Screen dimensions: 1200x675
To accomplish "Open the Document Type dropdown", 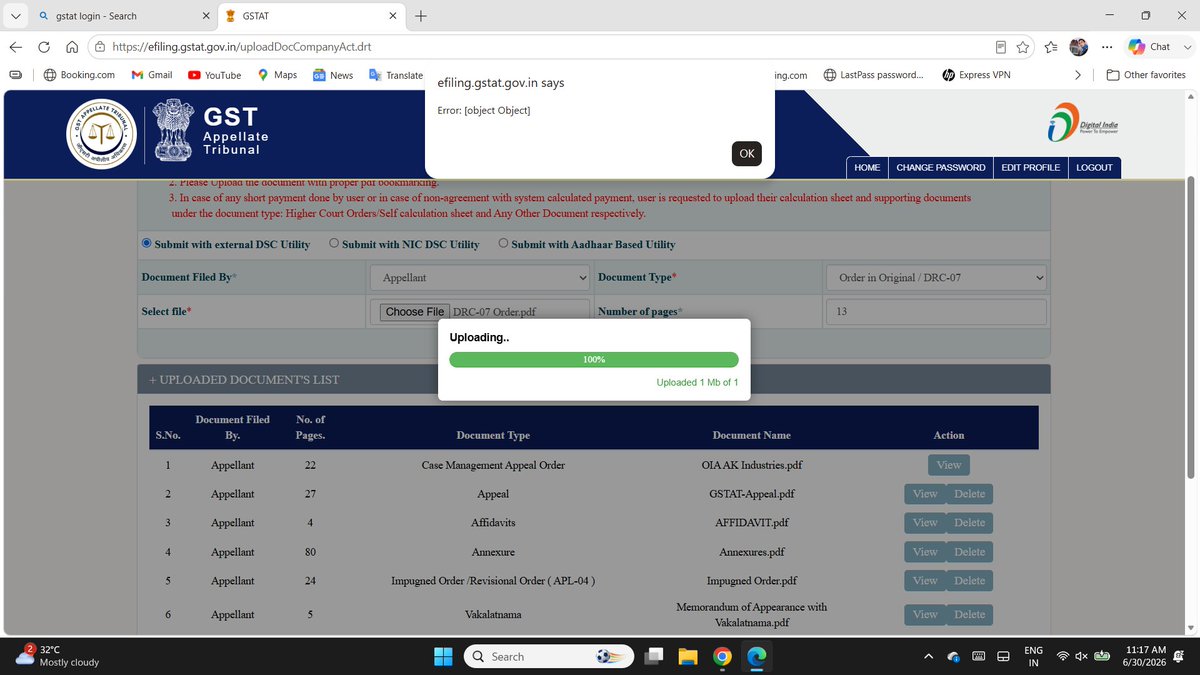I will click(x=936, y=277).
